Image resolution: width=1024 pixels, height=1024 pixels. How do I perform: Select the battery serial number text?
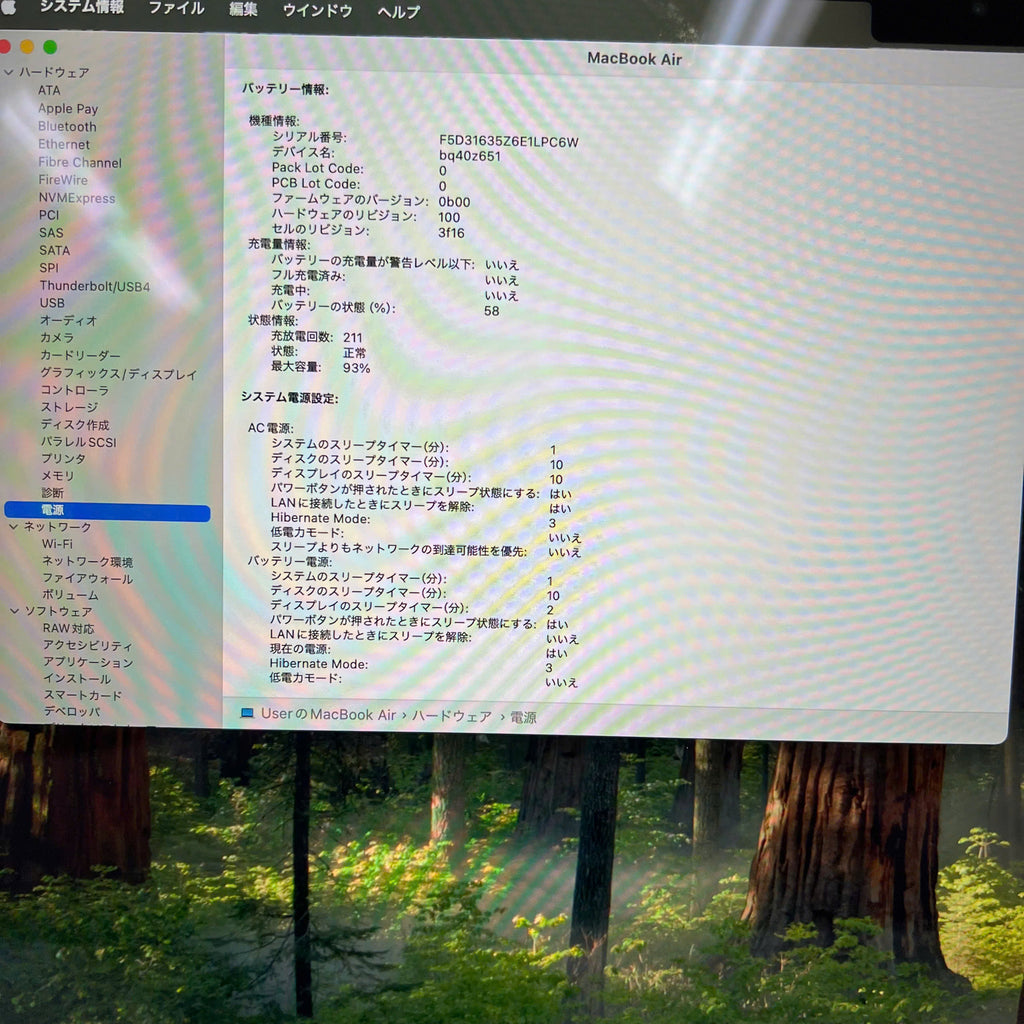508,141
